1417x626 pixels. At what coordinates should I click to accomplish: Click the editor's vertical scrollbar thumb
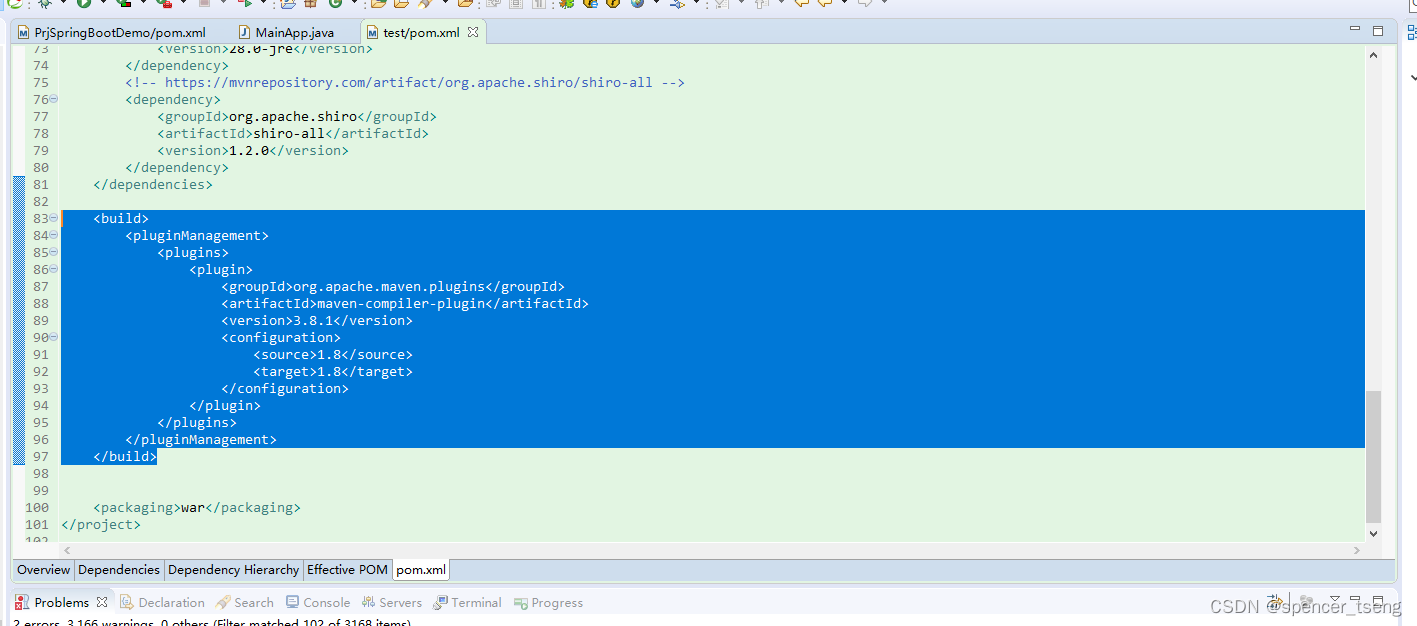(1373, 456)
